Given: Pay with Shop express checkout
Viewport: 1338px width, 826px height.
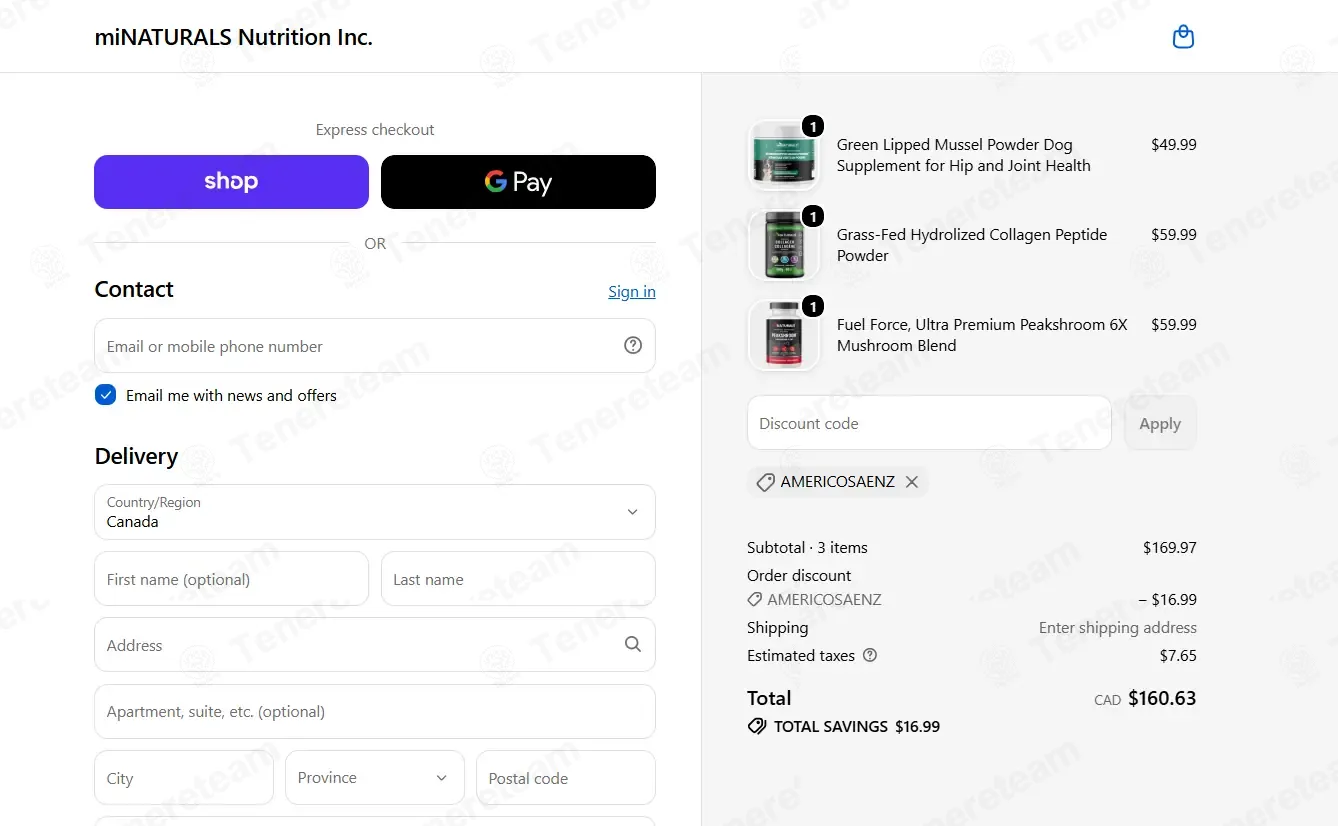Looking at the screenshot, I should [x=231, y=182].
